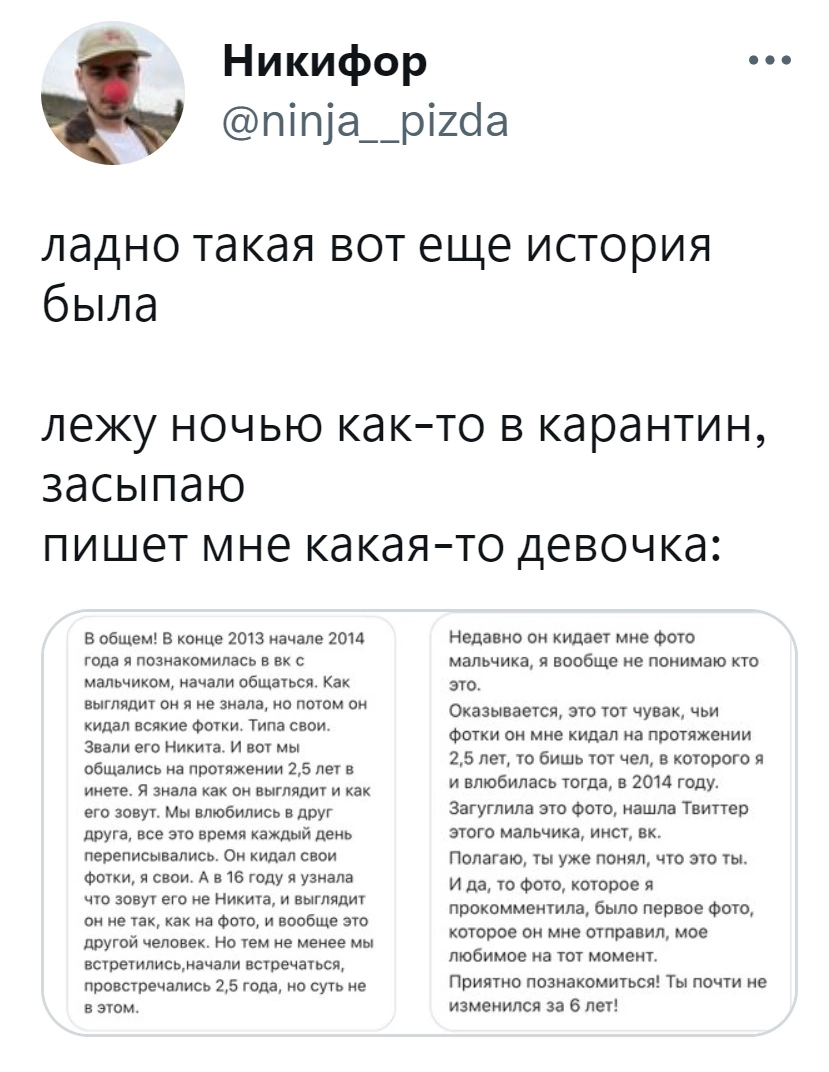This screenshot has height=1072, width=829.
Task: Click the display name Никифор
Action: 326,63
